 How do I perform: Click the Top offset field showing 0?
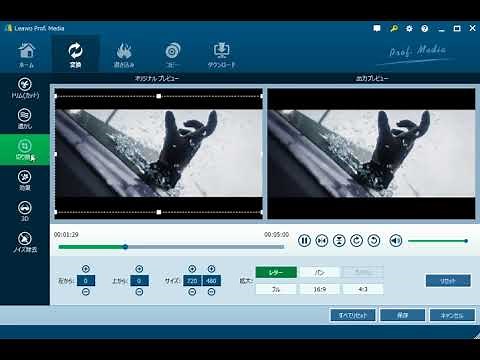(139, 281)
